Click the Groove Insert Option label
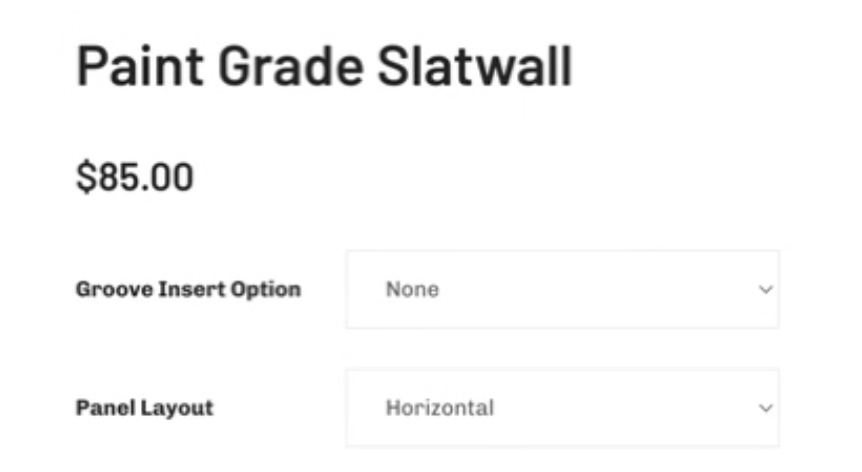Image resolution: width=862 pixels, height=472 pixels. click(188, 290)
